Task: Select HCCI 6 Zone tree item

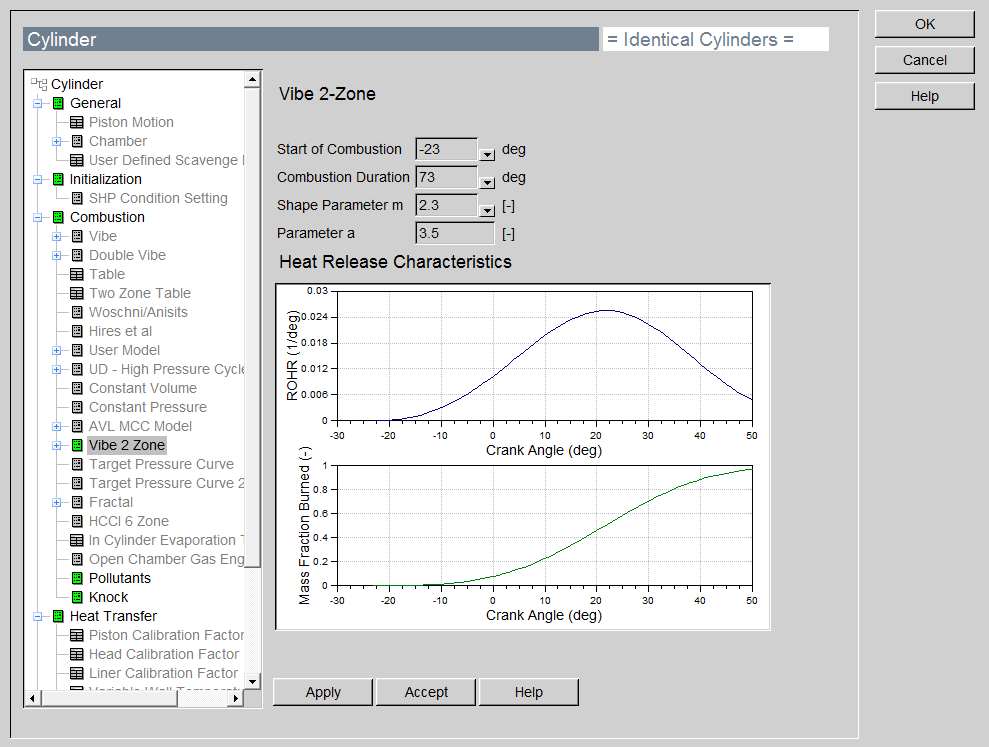Action: 129,521
